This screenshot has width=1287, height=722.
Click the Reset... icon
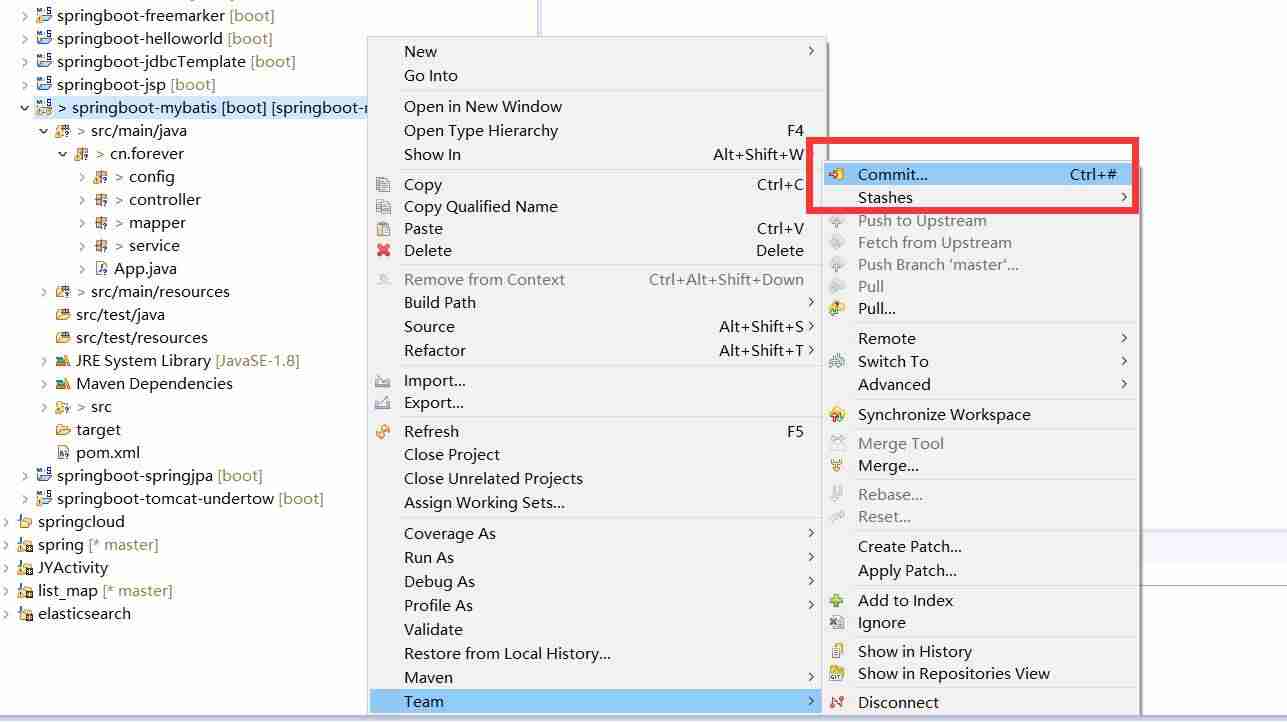[x=837, y=517]
